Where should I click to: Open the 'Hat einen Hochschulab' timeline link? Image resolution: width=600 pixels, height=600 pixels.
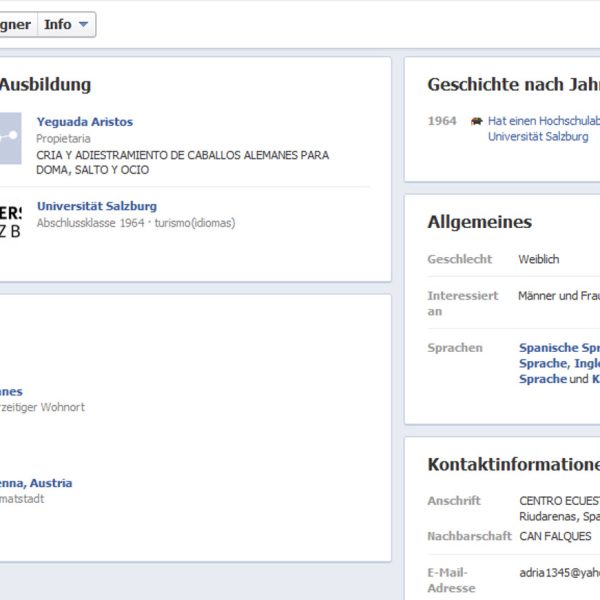tap(543, 120)
